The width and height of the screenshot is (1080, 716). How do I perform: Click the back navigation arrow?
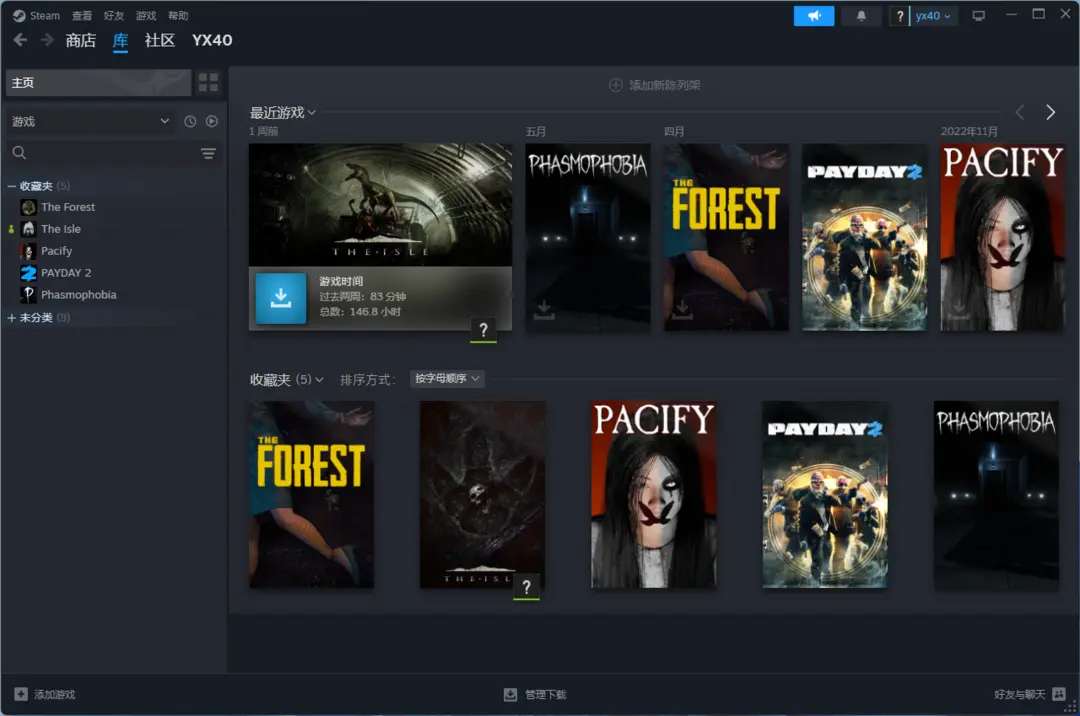click(20, 40)
